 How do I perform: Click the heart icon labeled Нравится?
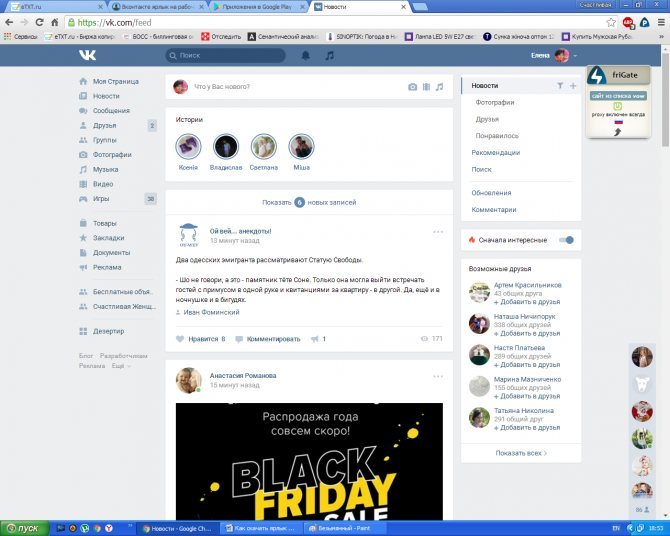coord(180,339)
